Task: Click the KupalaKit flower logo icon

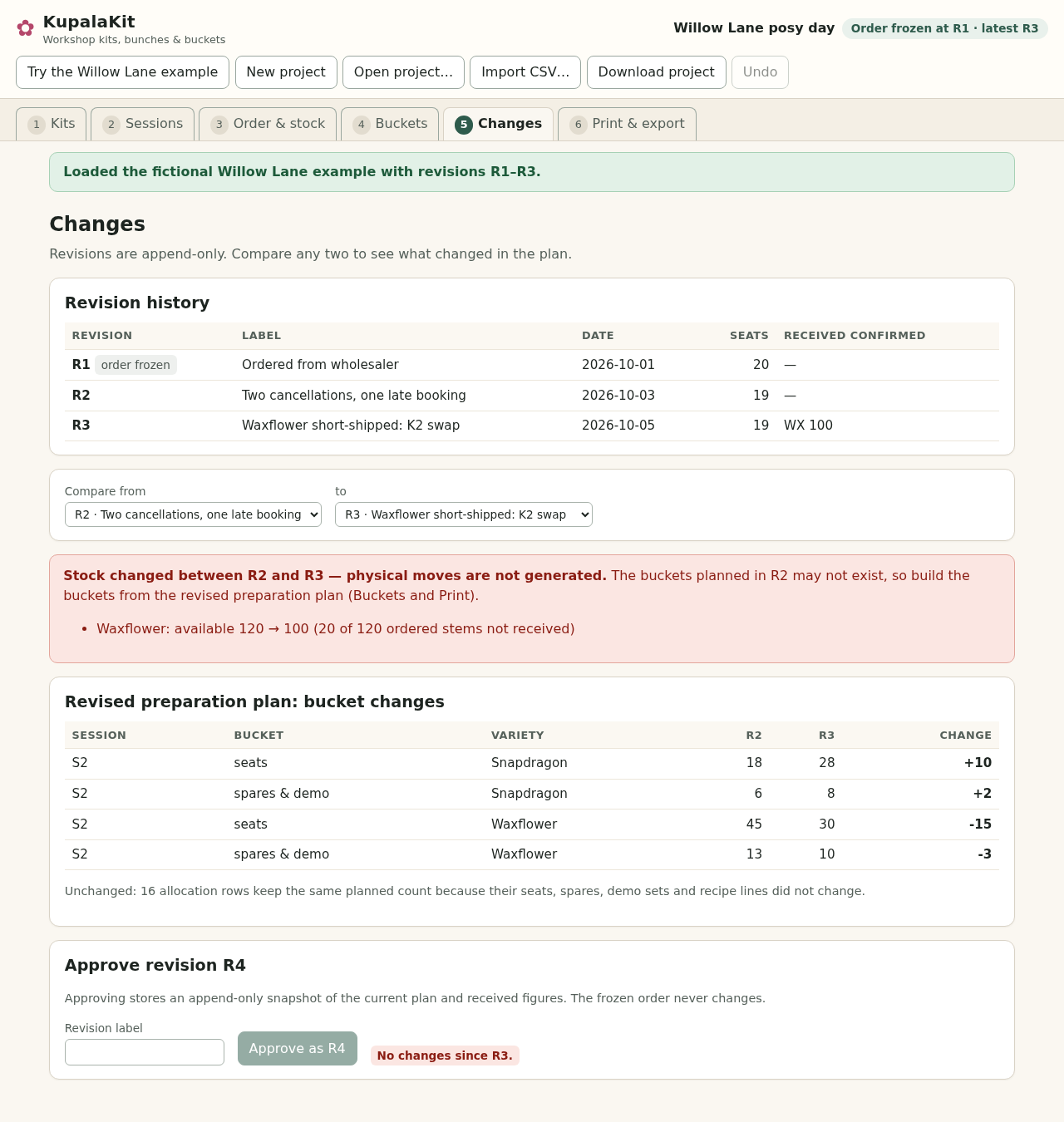Action: tap(26, 28)
